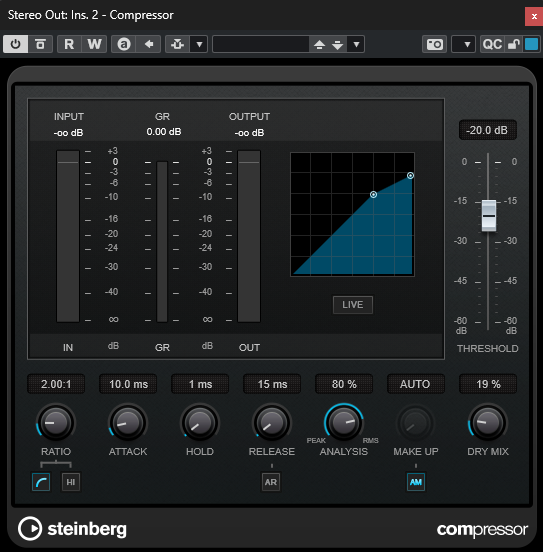543x552 pixels.
Task: Copy A setting to B arrow icon
Action: pos(149,44)
